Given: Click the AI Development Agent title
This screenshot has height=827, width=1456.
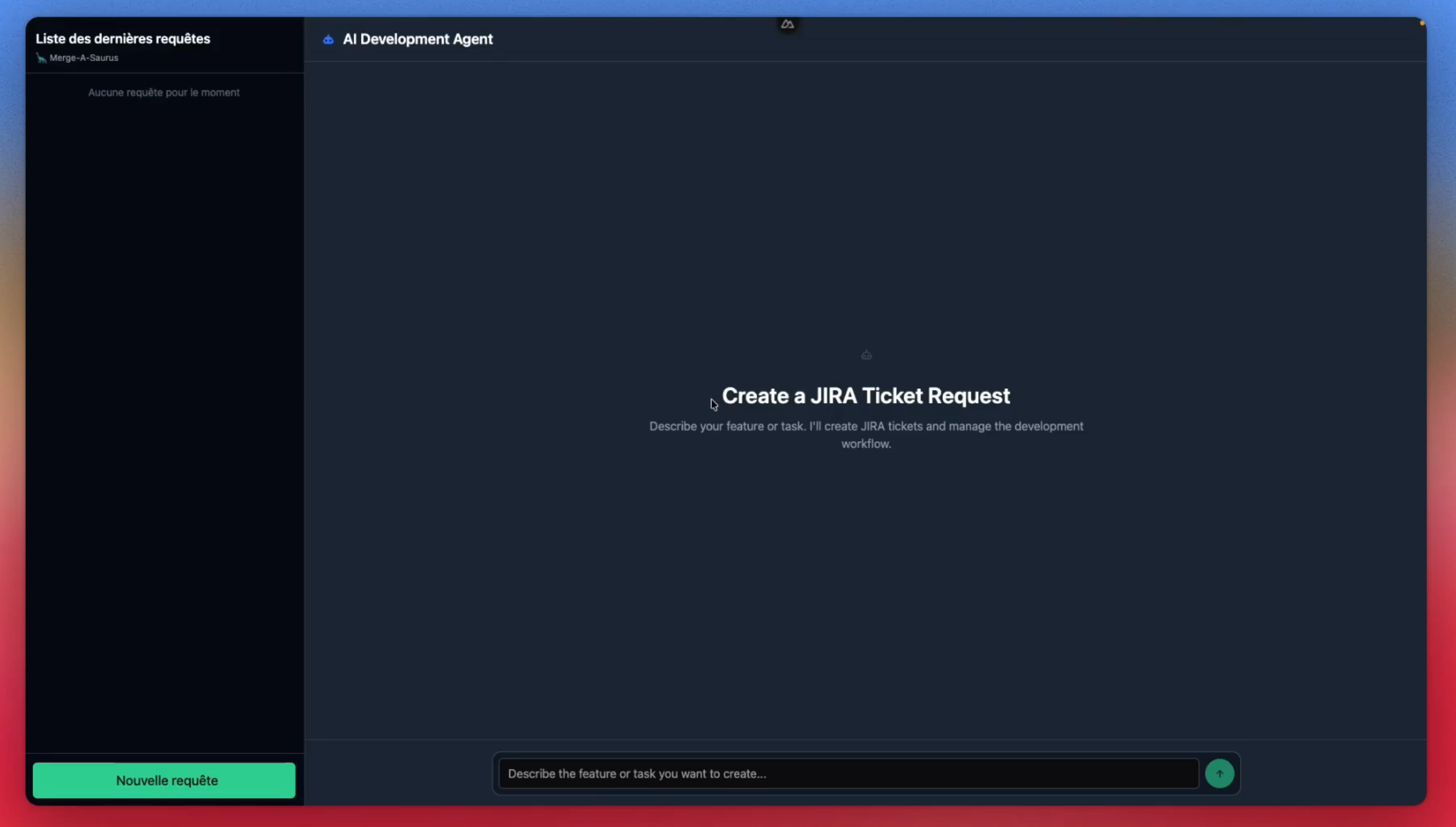Looking at the screenshot, I should (417, 40).
